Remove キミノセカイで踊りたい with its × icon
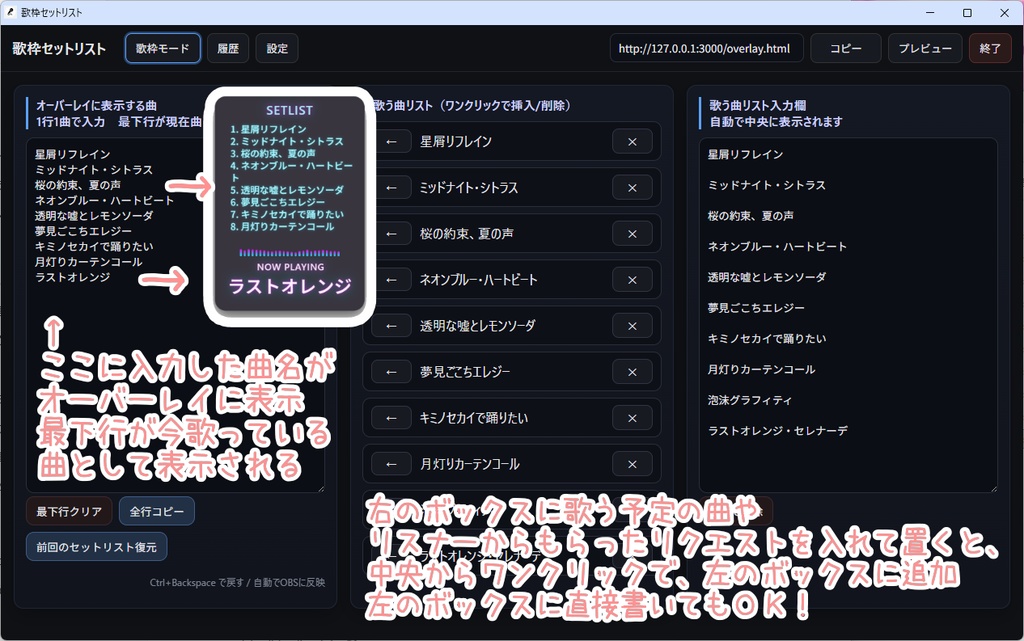The width and height of the screenshot is (1024, 641). tap(632, 417)
